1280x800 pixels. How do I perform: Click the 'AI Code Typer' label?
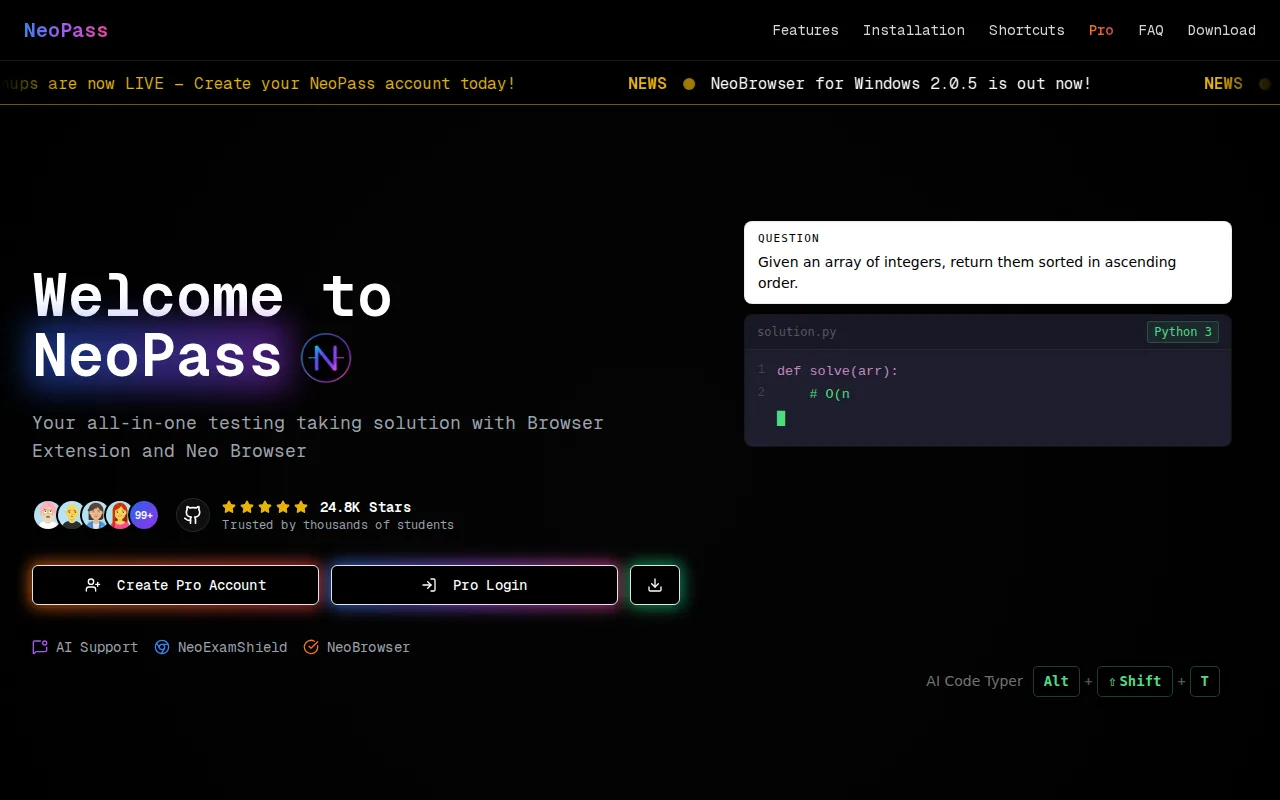pos(974,681)
